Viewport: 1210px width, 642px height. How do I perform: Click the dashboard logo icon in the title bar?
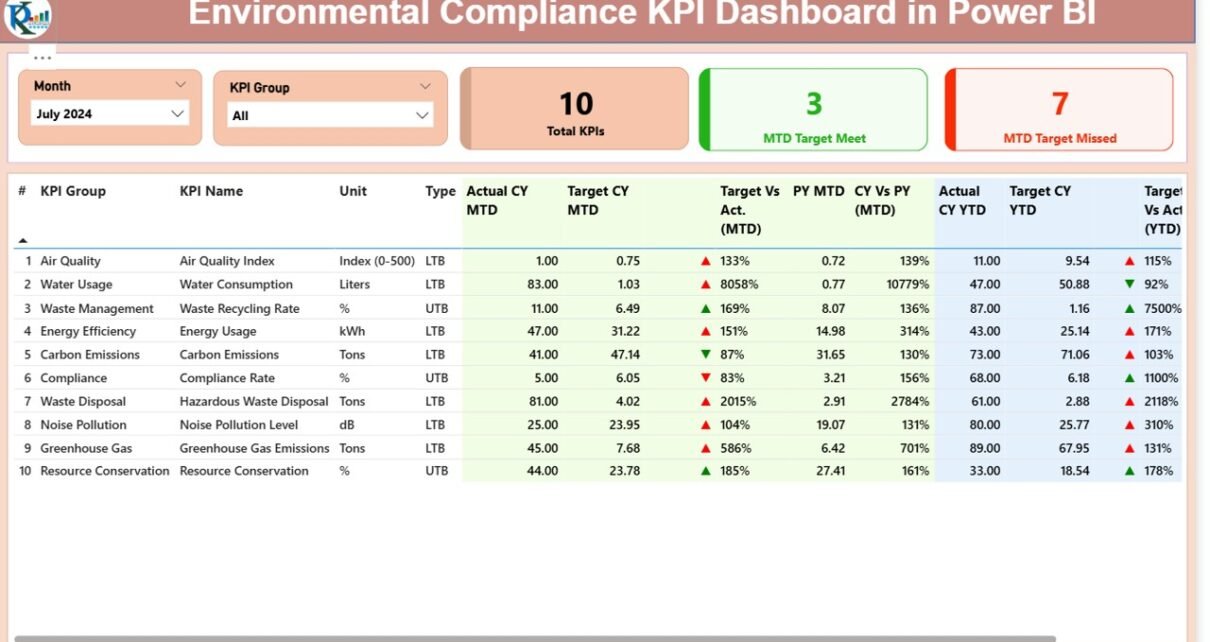[x=27, y=17]
